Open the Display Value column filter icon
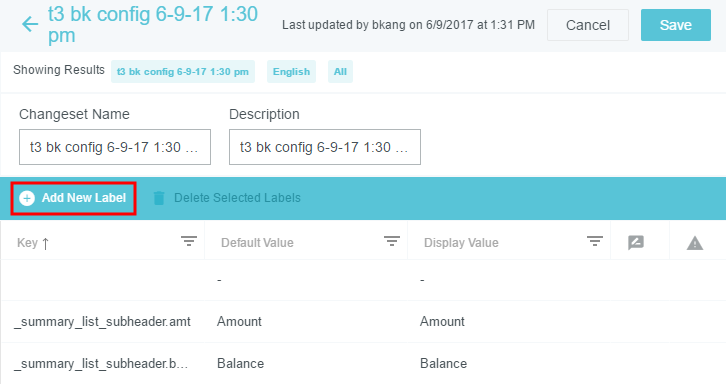 click(x=595, y=241)
